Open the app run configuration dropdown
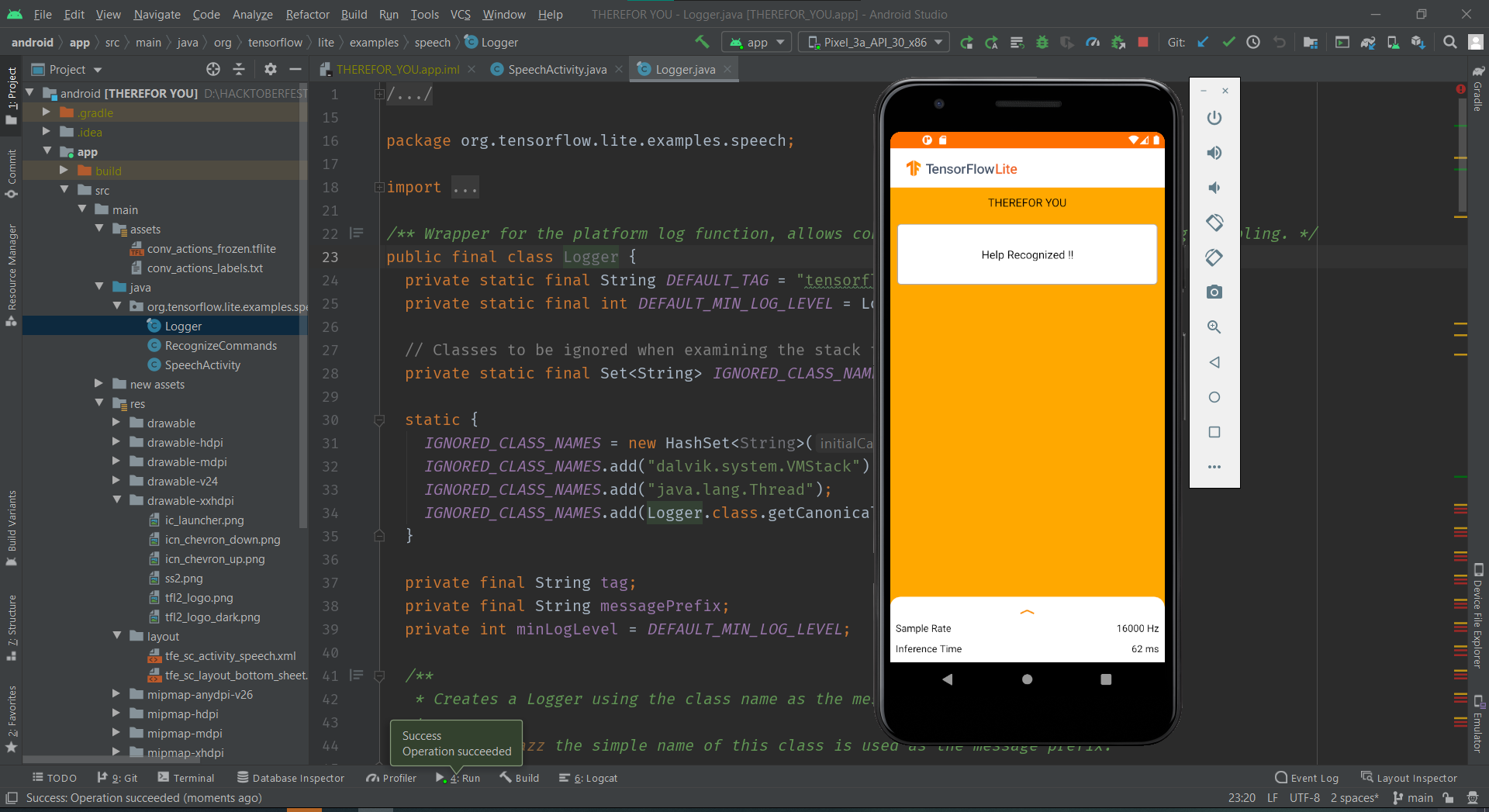1489x812 pixels. click(x=757, y=43)
